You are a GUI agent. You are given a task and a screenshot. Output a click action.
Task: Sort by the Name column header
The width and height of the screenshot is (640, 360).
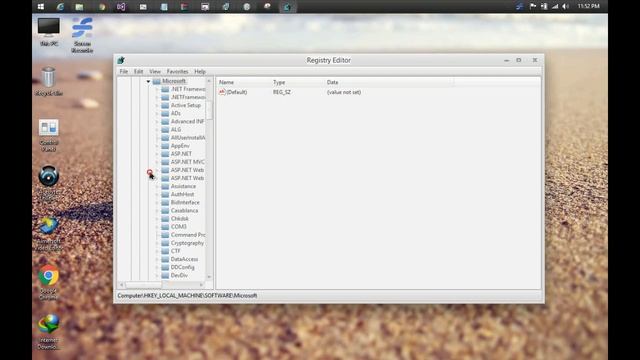[244, 82]
